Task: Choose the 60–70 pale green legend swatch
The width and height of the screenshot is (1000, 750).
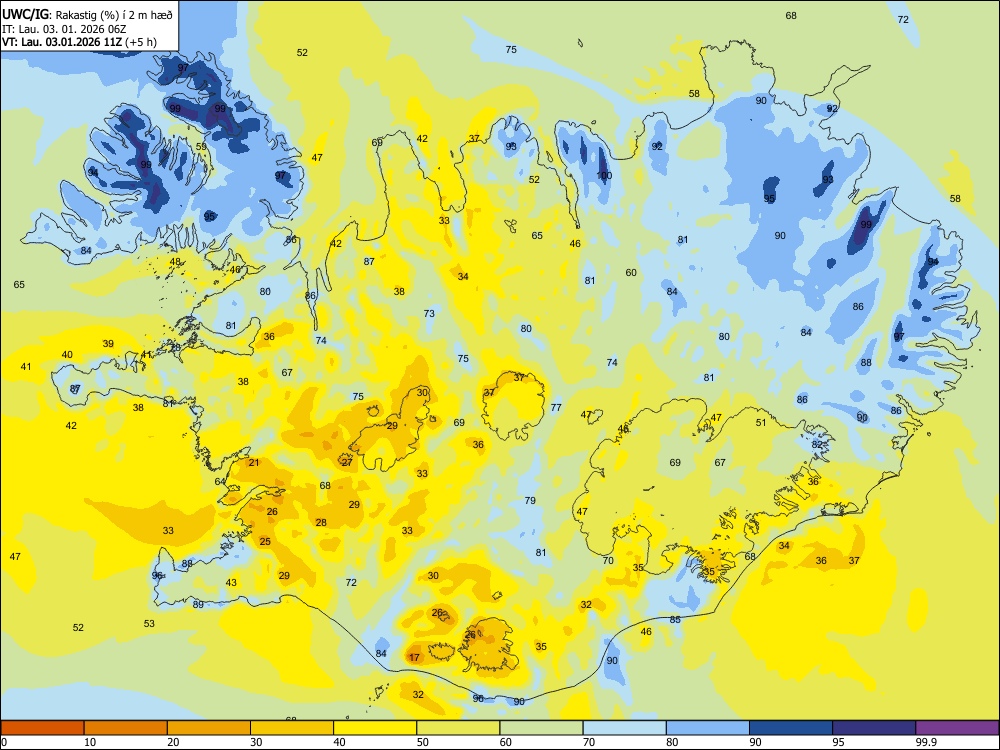Action: (541, 728)
